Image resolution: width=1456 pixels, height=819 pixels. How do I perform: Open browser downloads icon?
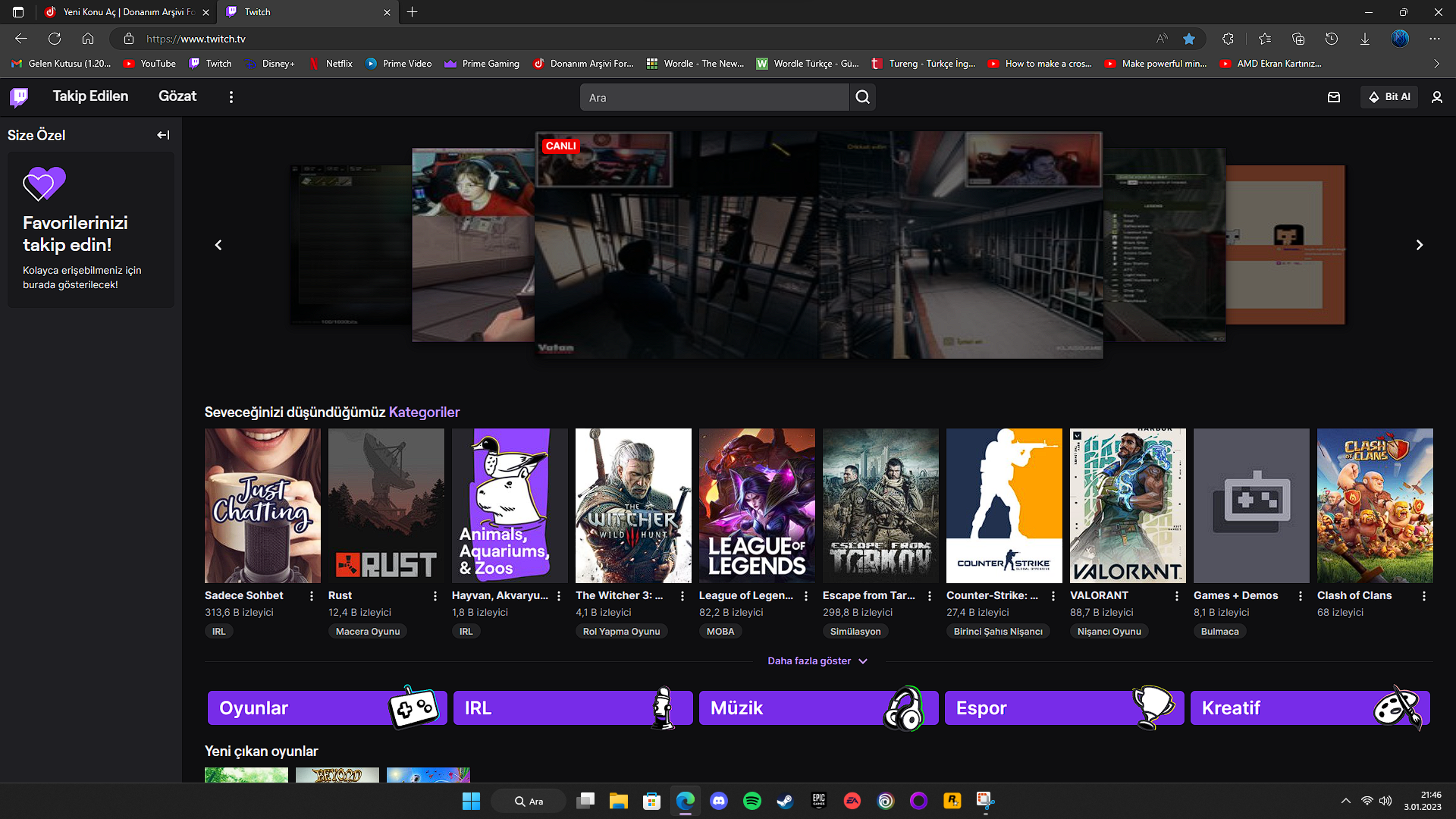pyautogui.click(x=1365, y=39)
